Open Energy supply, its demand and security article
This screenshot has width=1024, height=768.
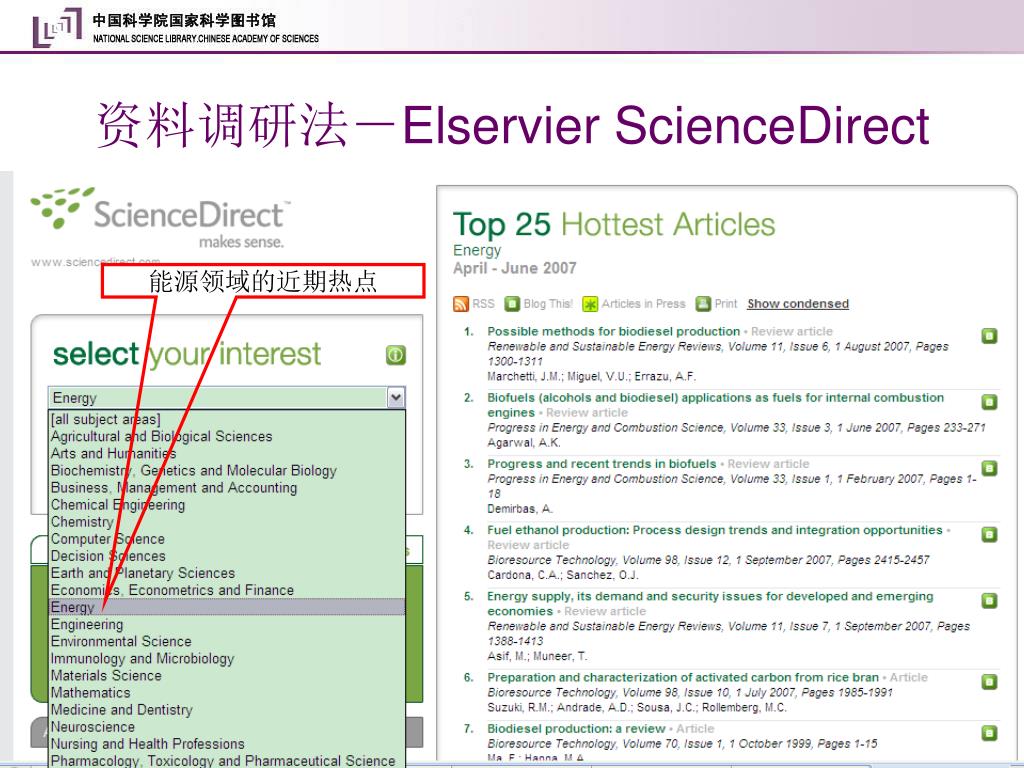711,603
